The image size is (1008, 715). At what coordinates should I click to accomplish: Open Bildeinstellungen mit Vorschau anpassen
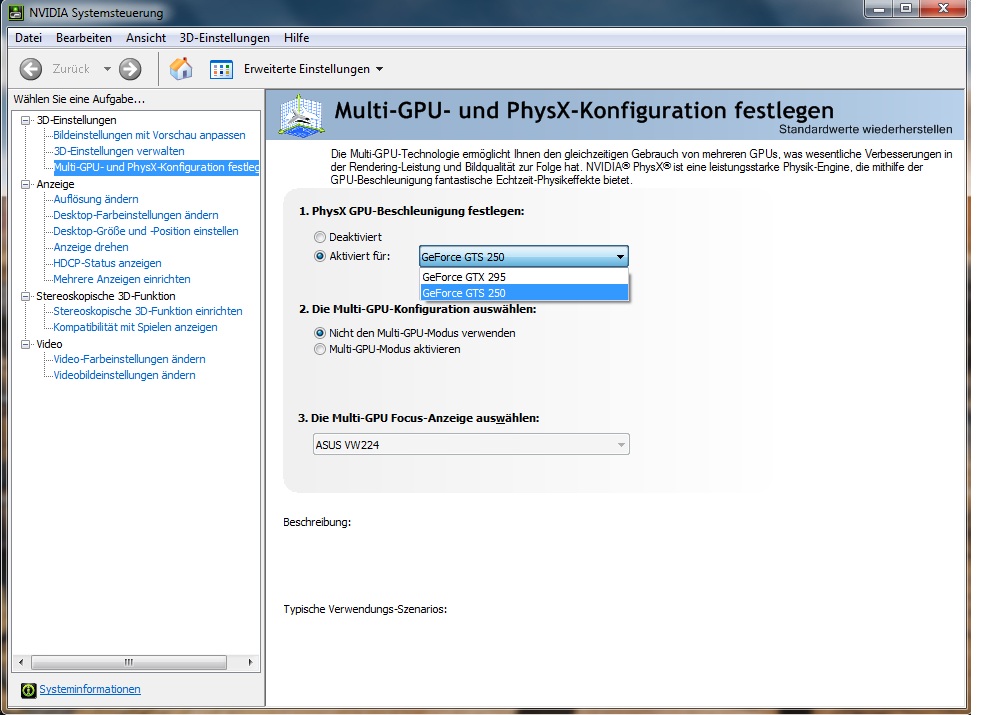[149, 136]
